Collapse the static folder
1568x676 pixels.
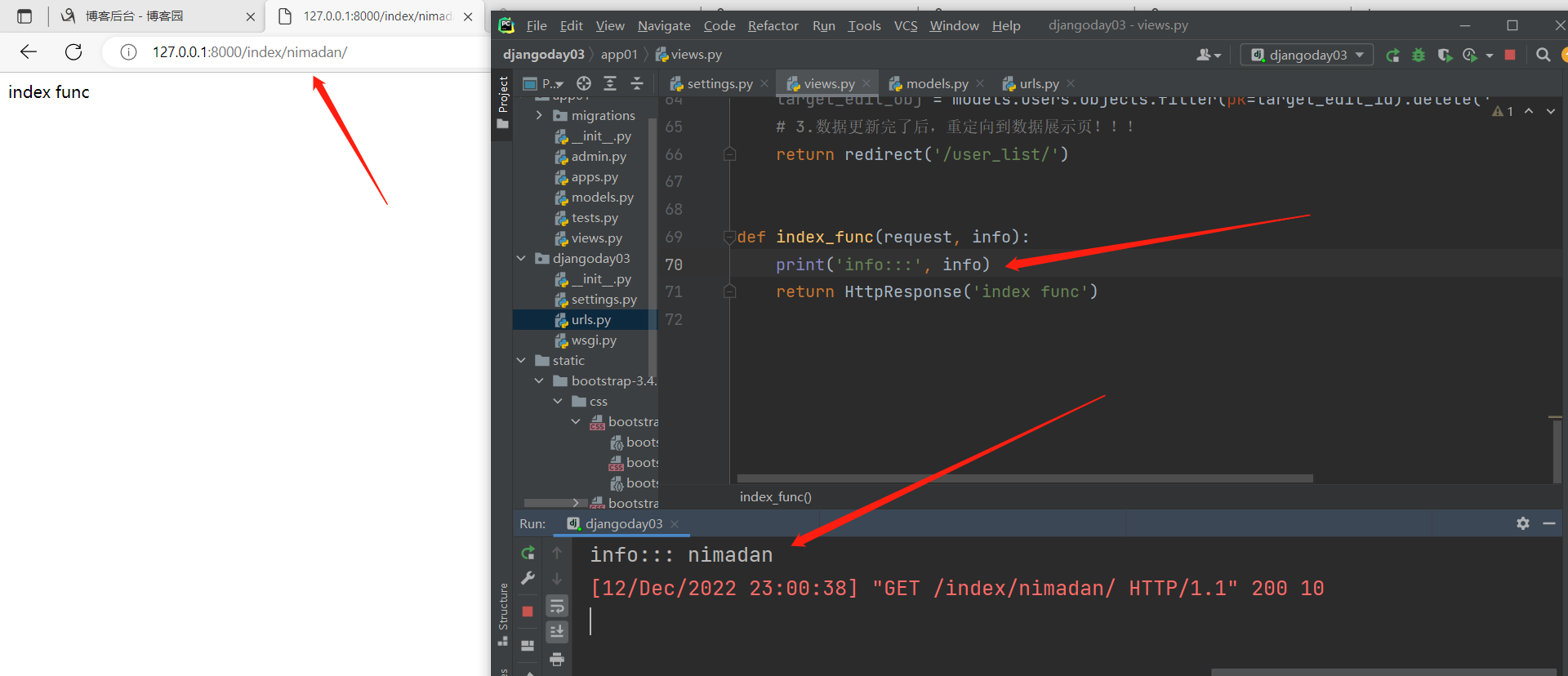point(521,361)
